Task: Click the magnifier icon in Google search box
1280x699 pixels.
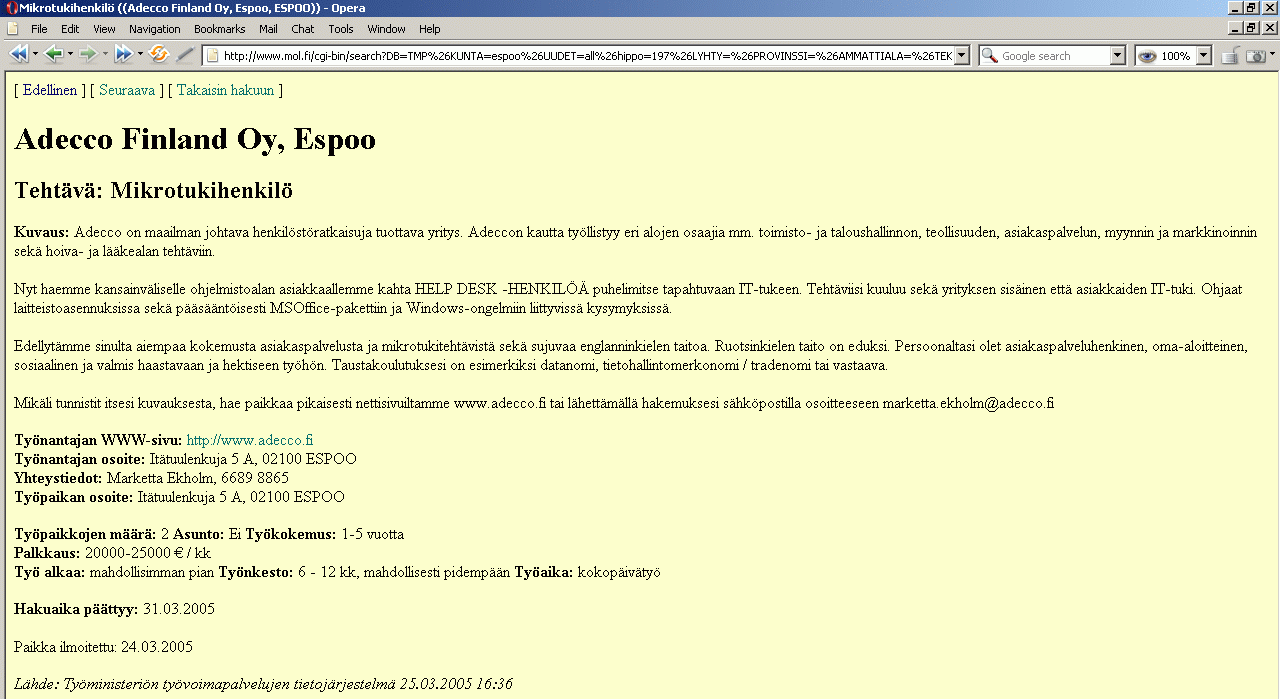Action: (x=990, y=56)
